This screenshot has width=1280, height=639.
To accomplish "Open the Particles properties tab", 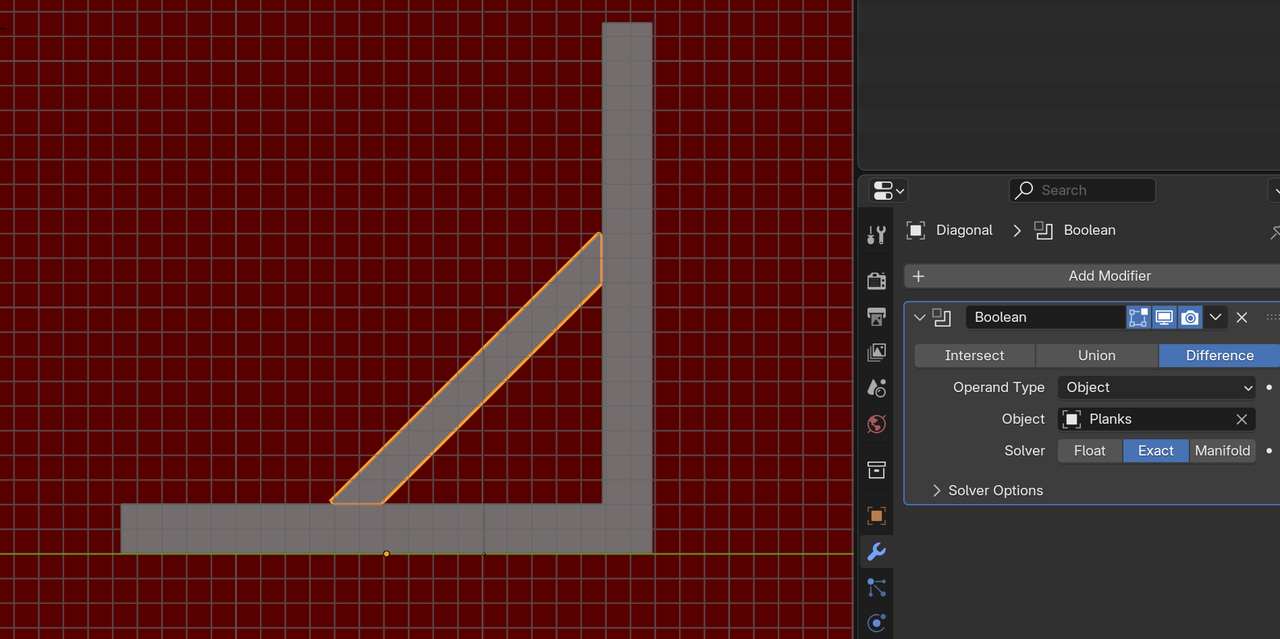I will click(x=876, y=587).
